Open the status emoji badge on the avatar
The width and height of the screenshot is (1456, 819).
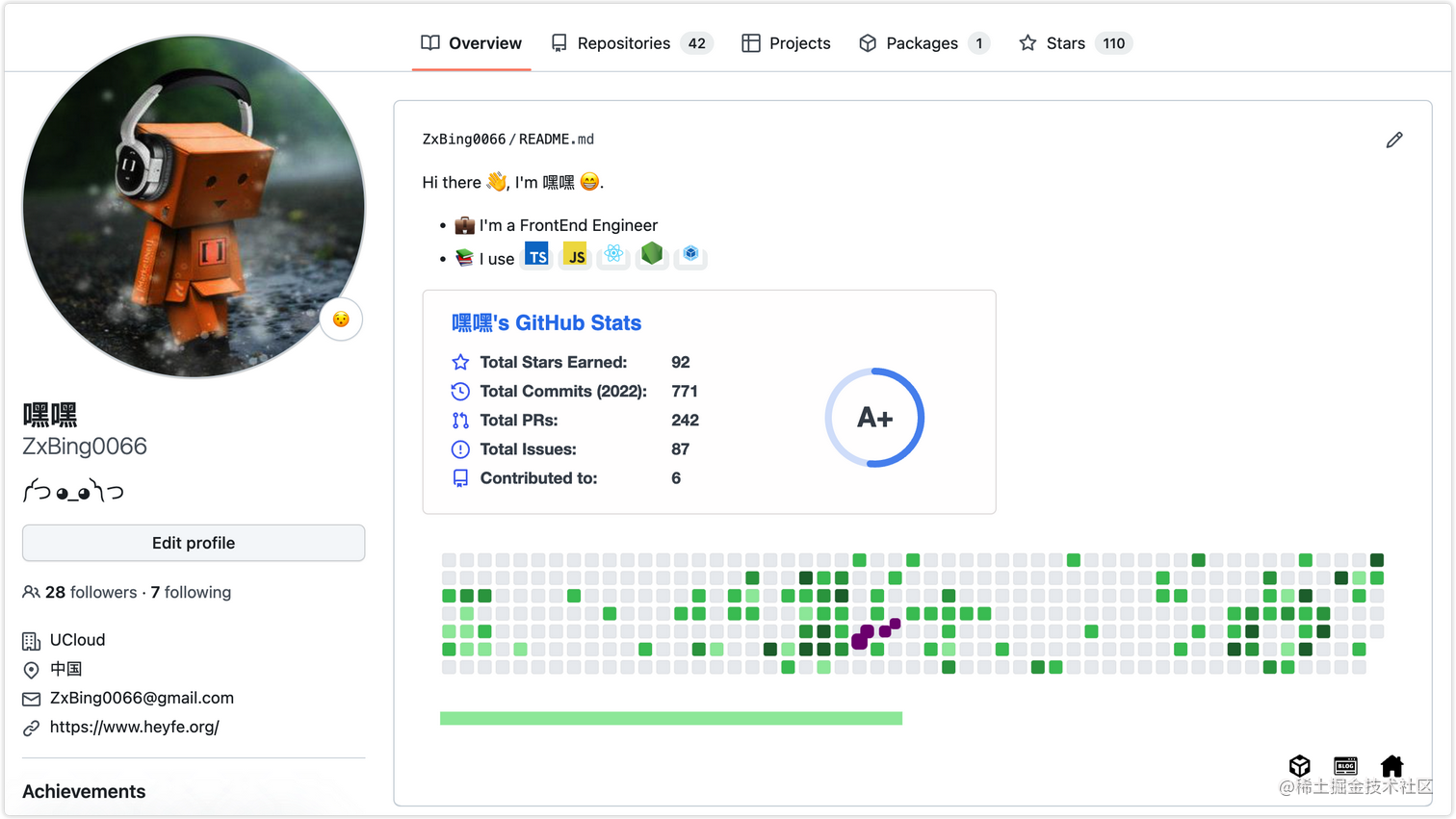click(x=341, y=320)
